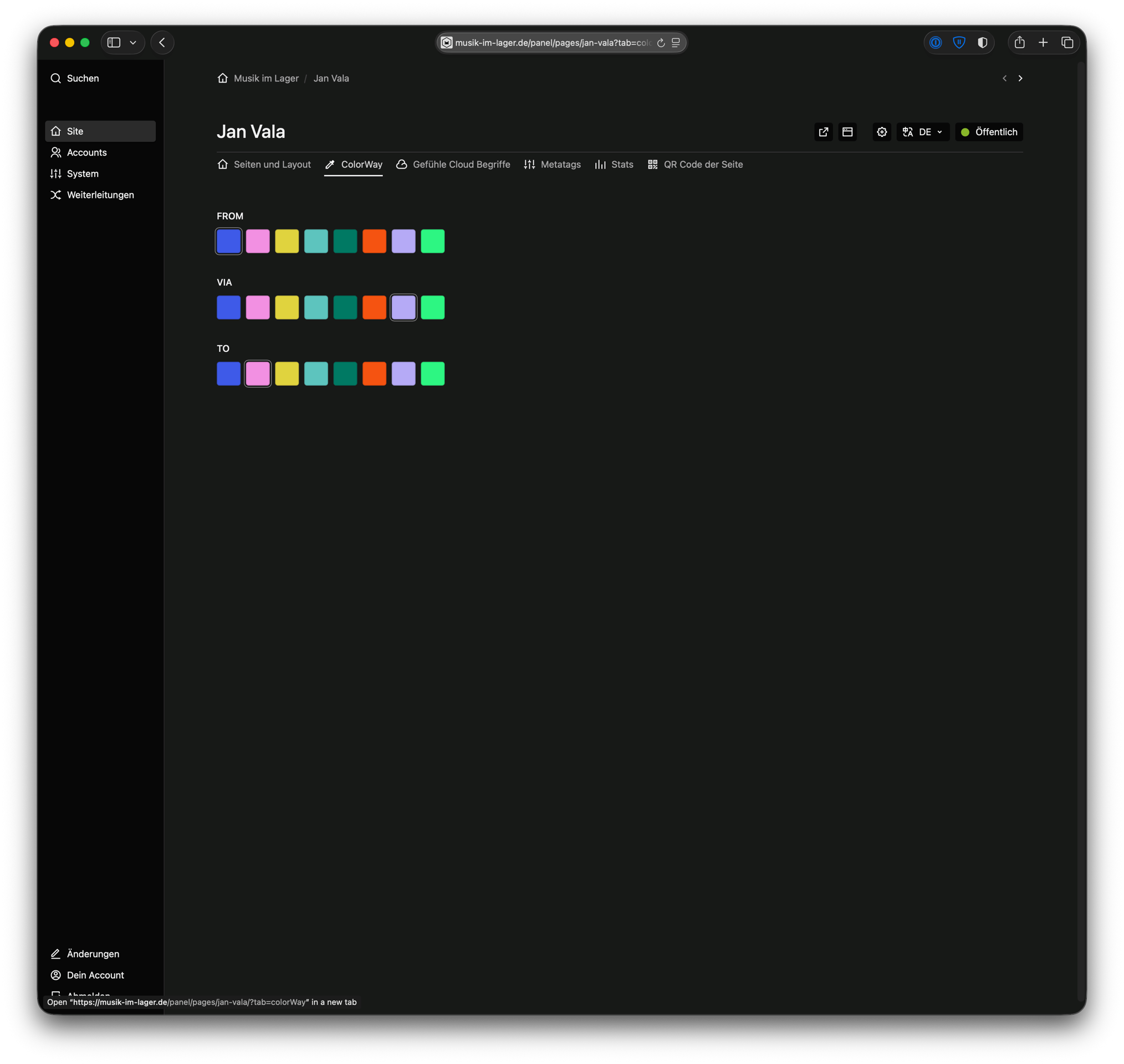Image resolution: width=1124 pixels, height=1064 pixels.
Task: Select blue swatch in FROM row
Action: (228, 241)
